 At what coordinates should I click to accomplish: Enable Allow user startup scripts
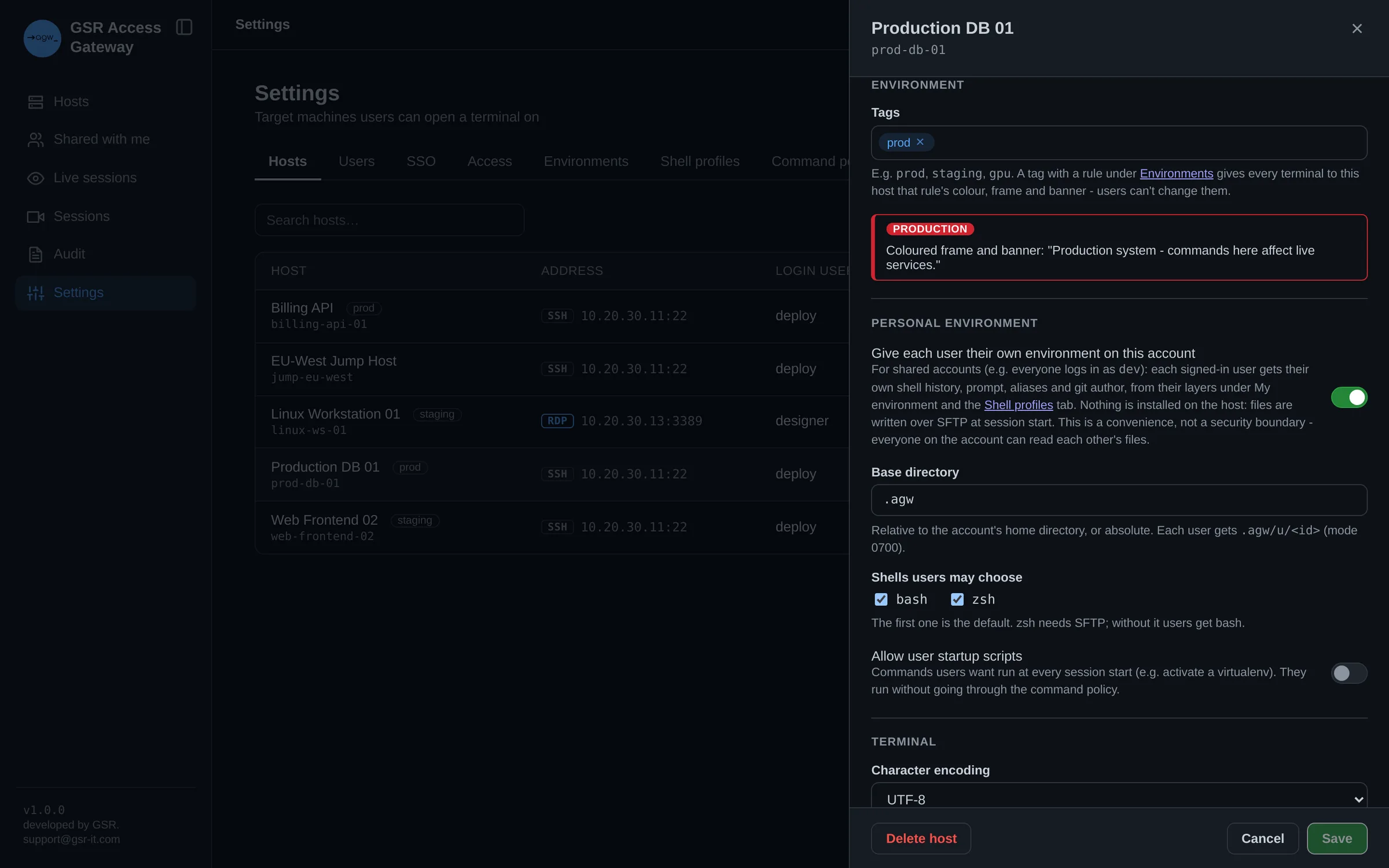(1349, 673)
